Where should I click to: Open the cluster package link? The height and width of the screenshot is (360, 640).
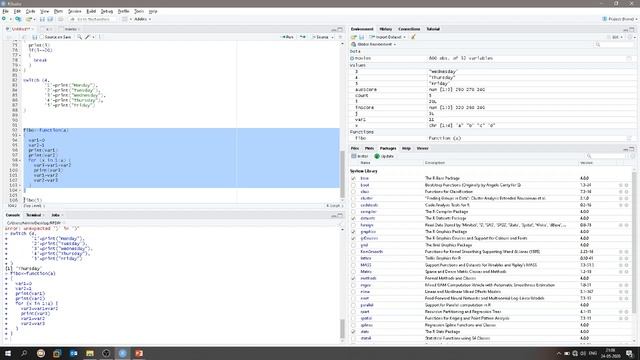367,198
